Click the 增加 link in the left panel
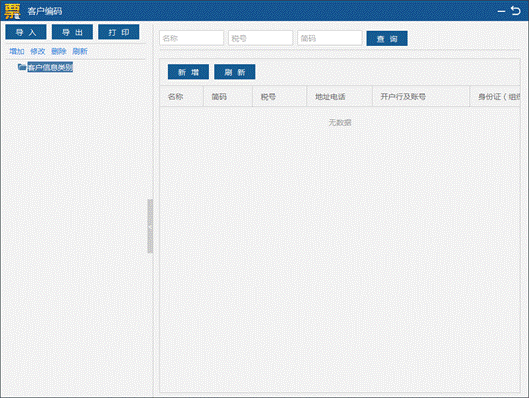 click(17, 51)
